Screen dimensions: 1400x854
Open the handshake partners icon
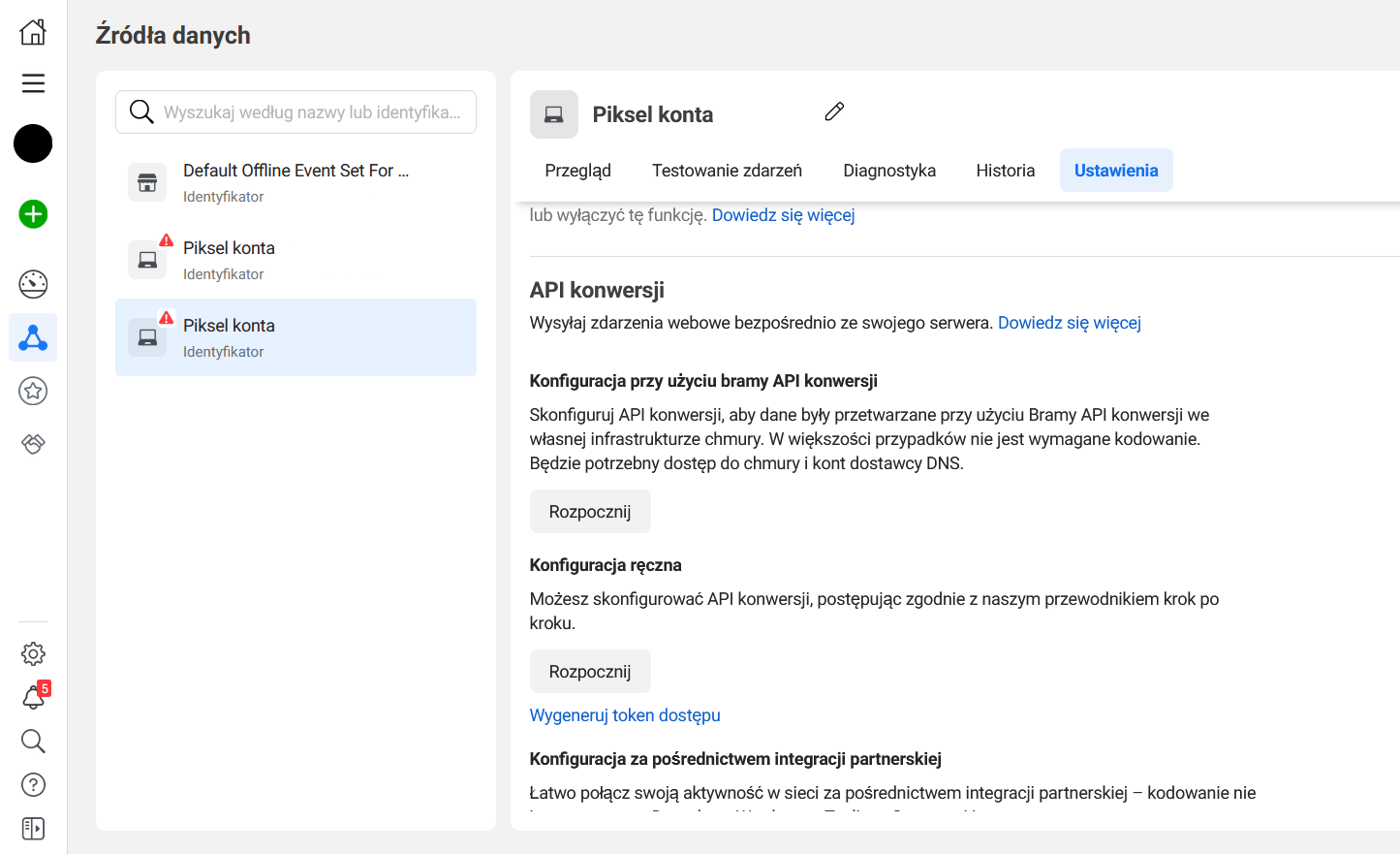click(x=33, y=444)
